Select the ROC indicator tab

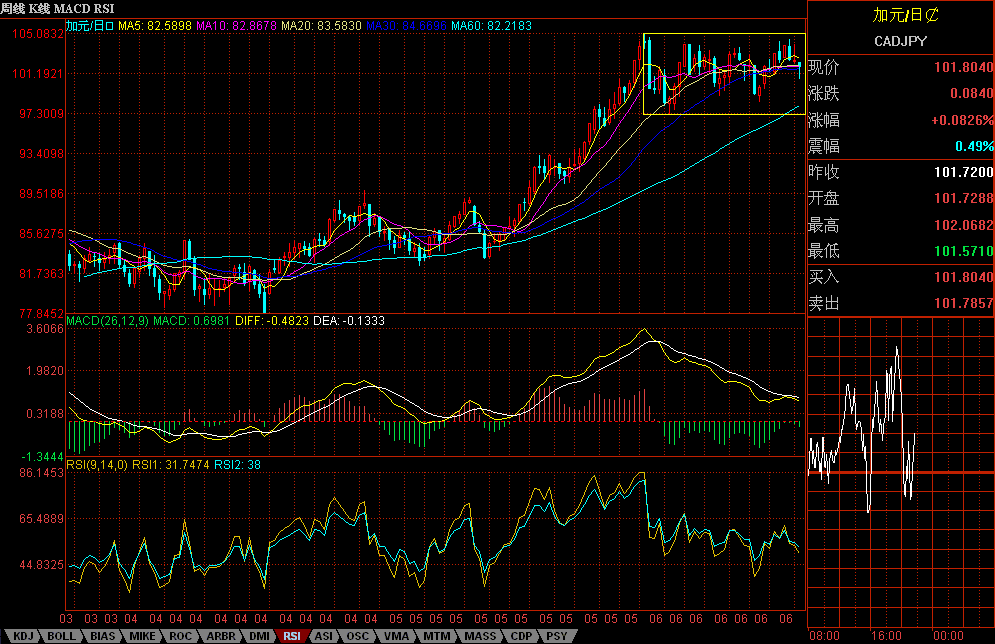pos(180,636)
